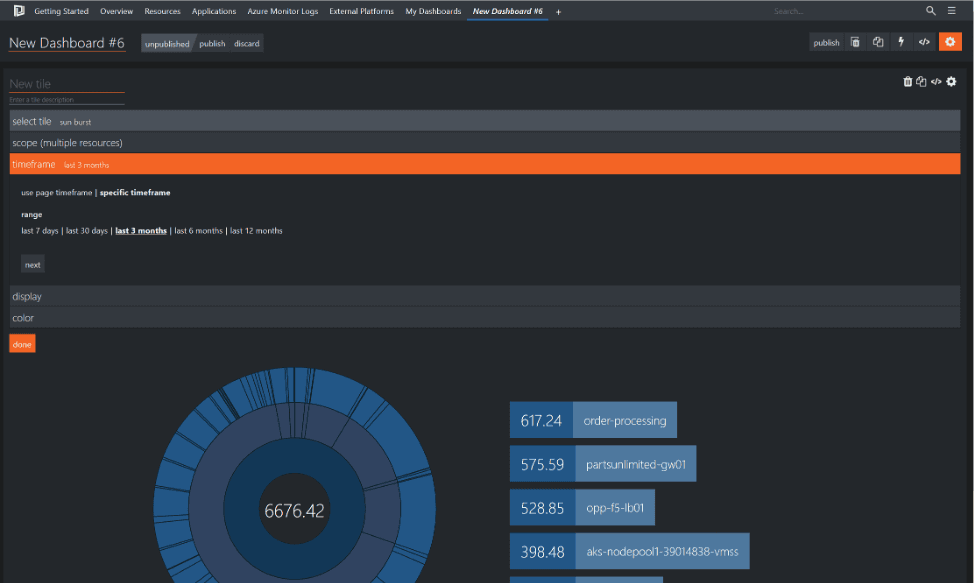
Task: Select last 6 months range
Action: 199,230
